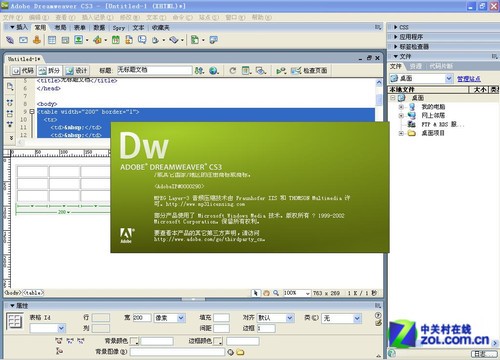Collapse the 文件 panel group
500x360 pixels.
coord(396,56)
